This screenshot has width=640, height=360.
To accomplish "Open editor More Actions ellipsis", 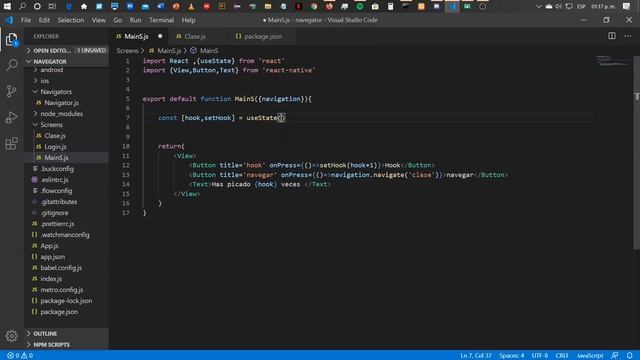I will [628, 36].
